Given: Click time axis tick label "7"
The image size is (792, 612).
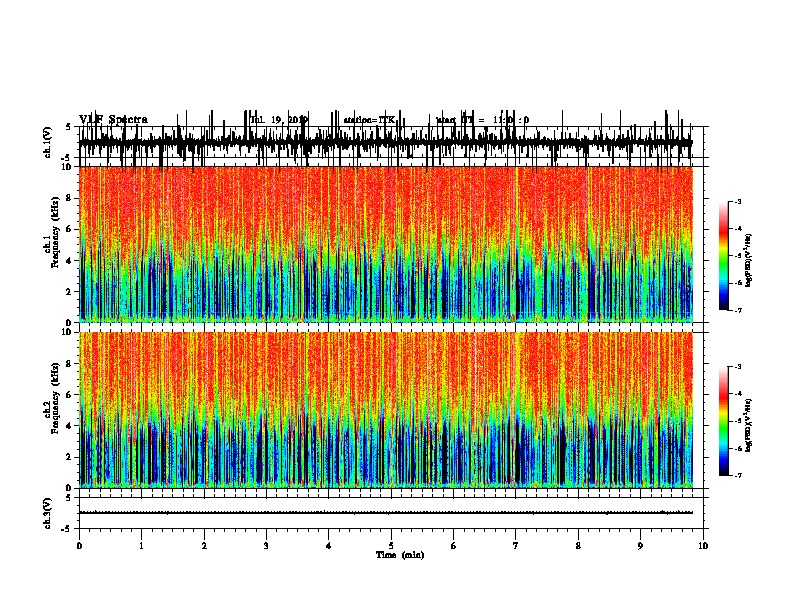Looking at the screenshot, I should point(516,546).
